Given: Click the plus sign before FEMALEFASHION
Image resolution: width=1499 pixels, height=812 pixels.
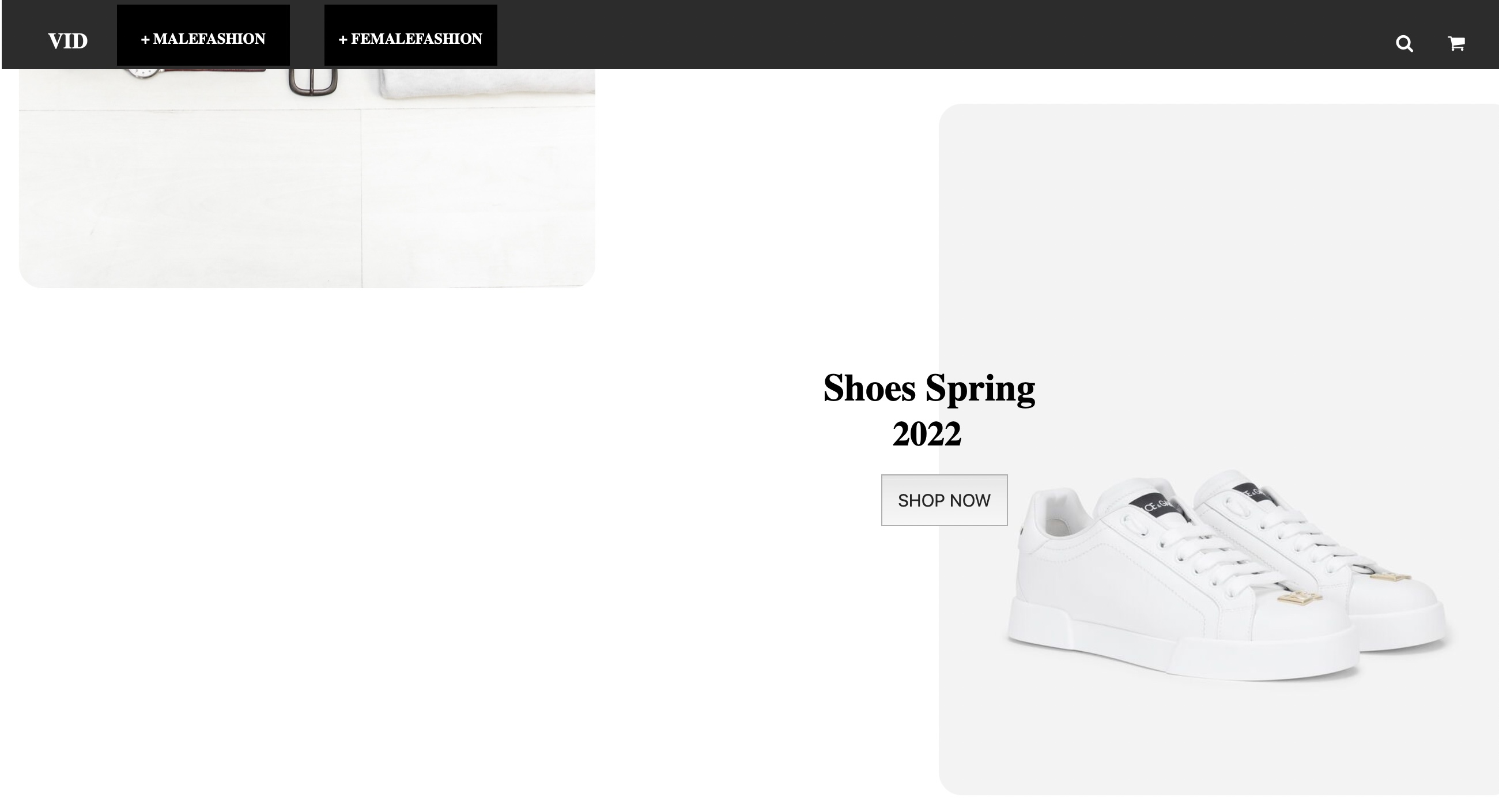Looking at the screenshot, I should click(x=343, y=40).
